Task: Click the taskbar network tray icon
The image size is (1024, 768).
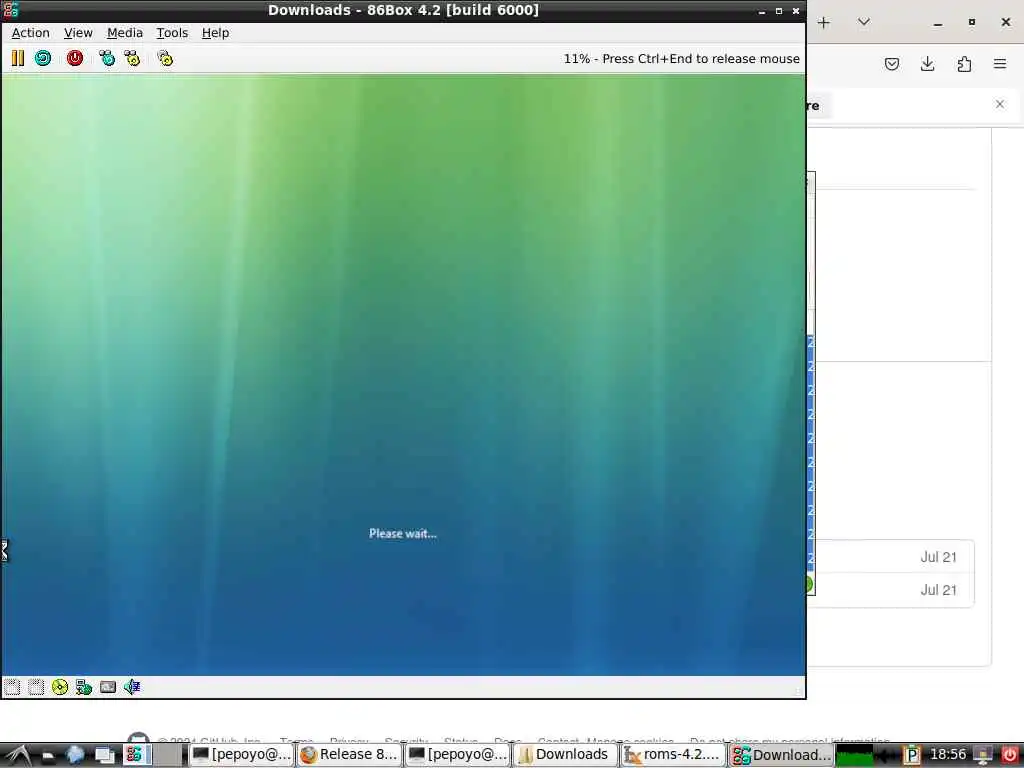Action: pos(983,756)
